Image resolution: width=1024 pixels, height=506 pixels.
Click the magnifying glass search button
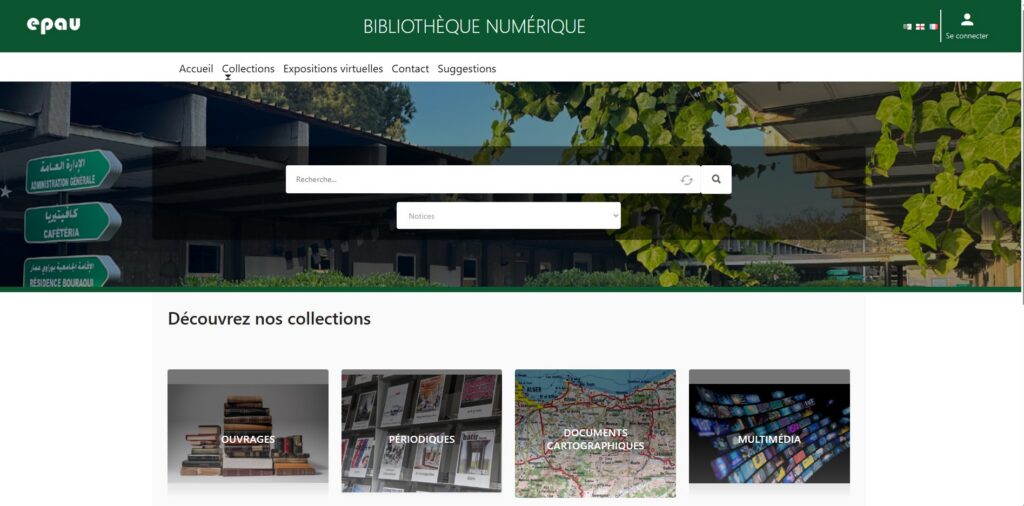pyautogui.click(x=716, y=179)
